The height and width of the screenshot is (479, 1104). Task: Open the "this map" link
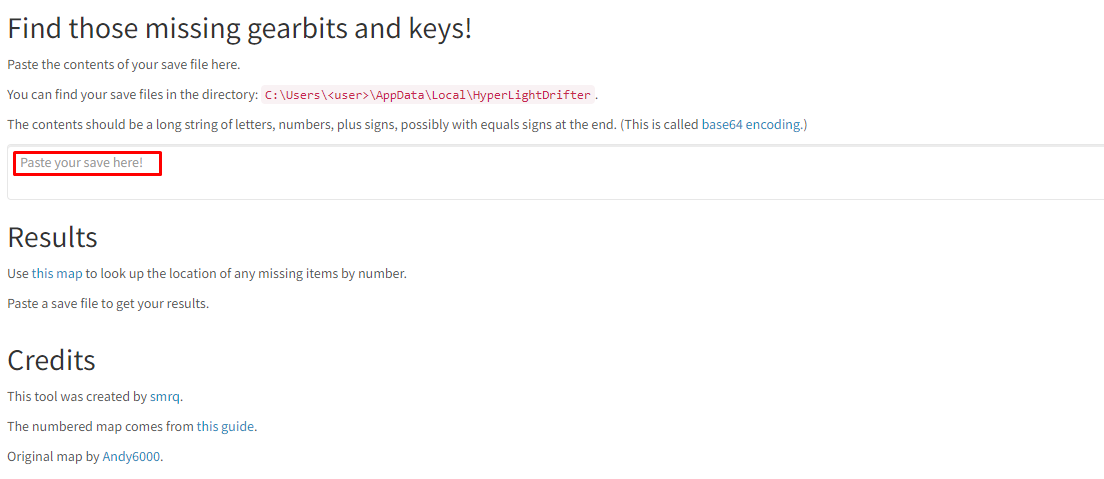pyautogui.click(x=57, y=273)
